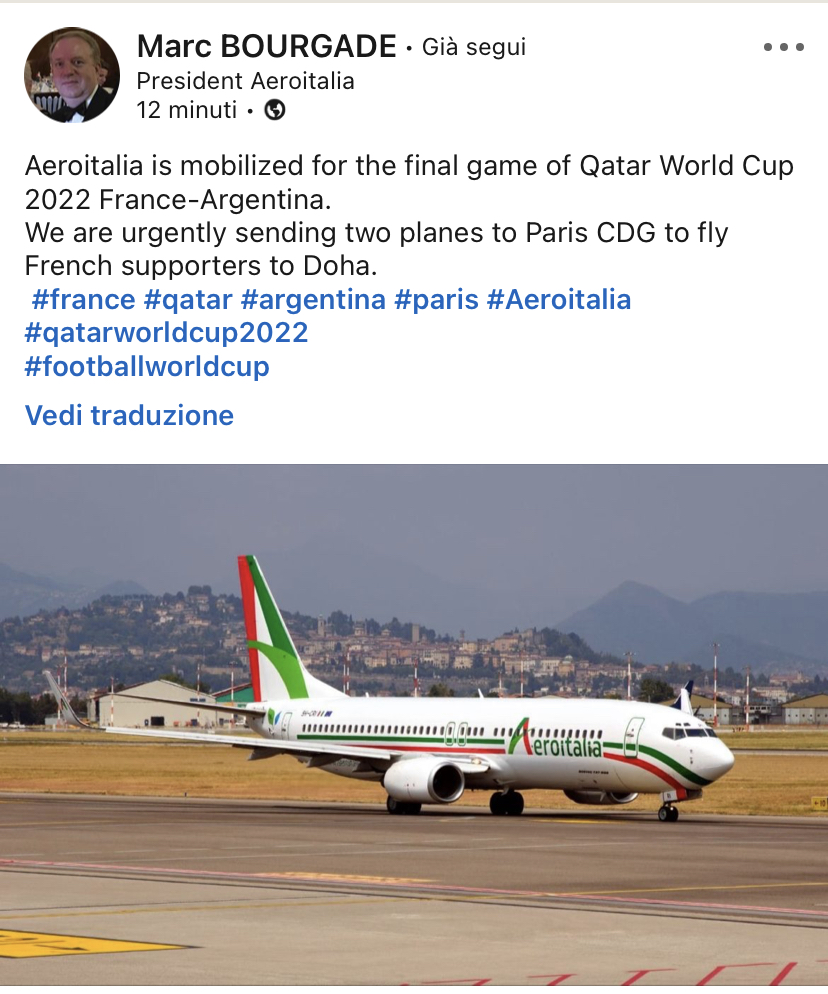
Task: Open the #qatar hashtag
Action: tap(188, 299)
